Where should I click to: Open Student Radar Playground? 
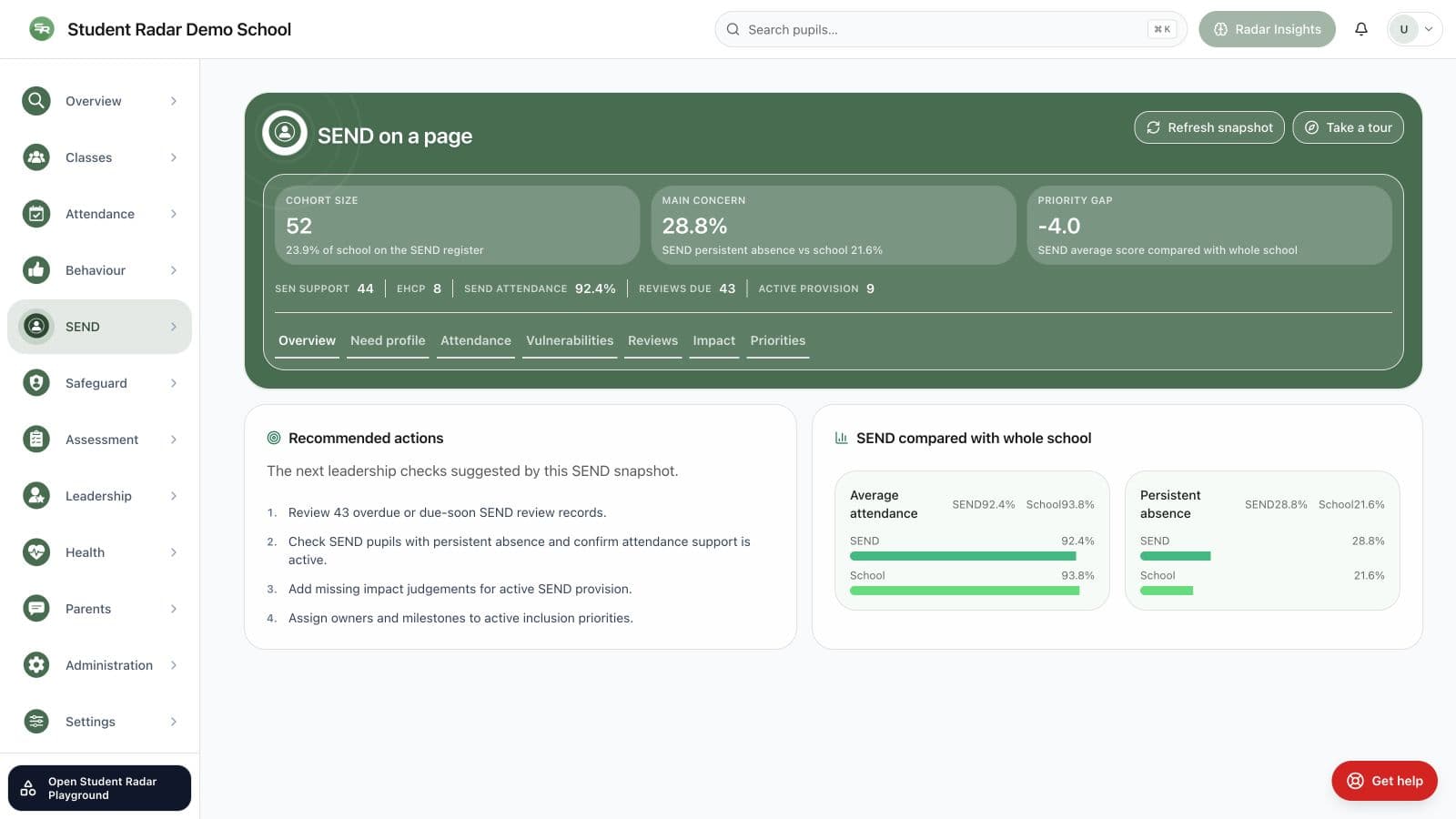(x=100, y=788)
